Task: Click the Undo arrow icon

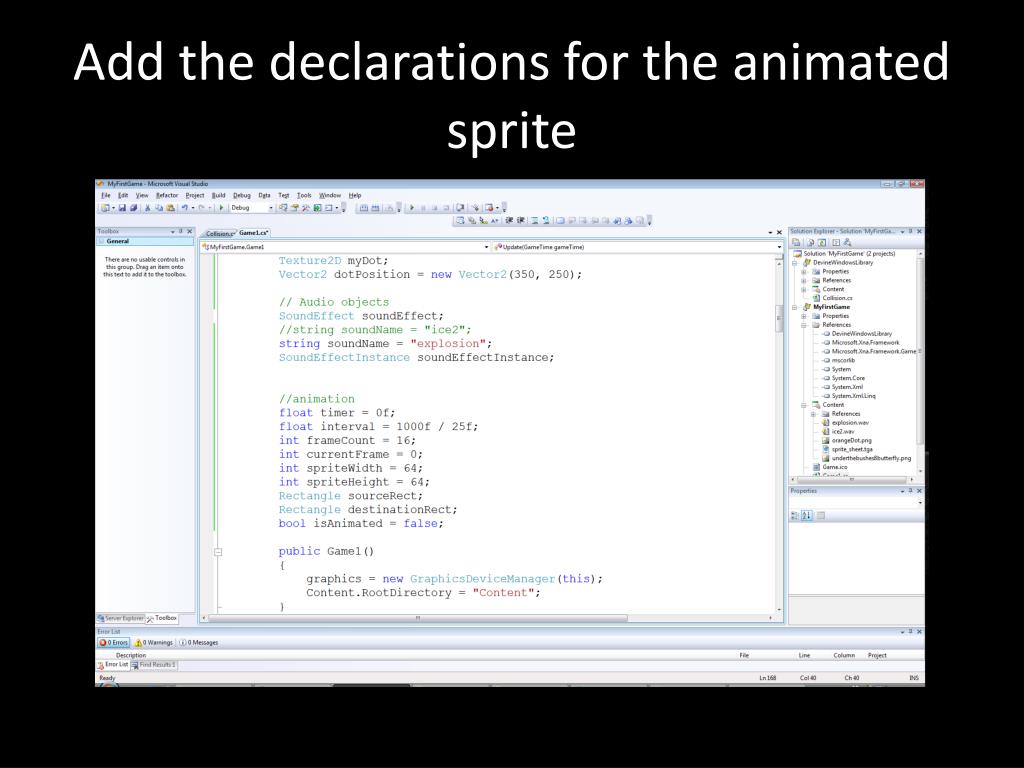Action: [185, 208]
